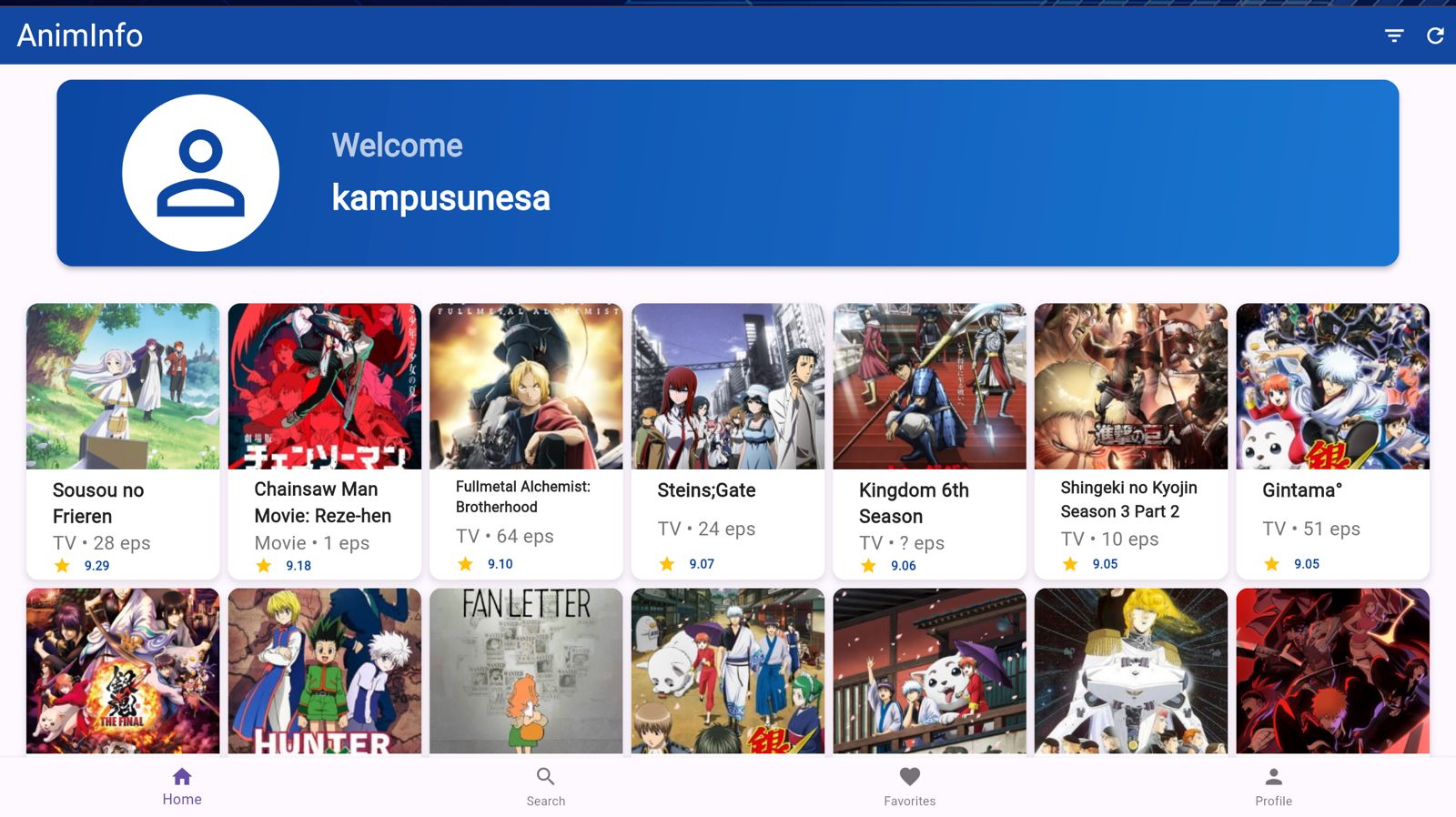Open the Favorites heart icon

pos(909,777)
